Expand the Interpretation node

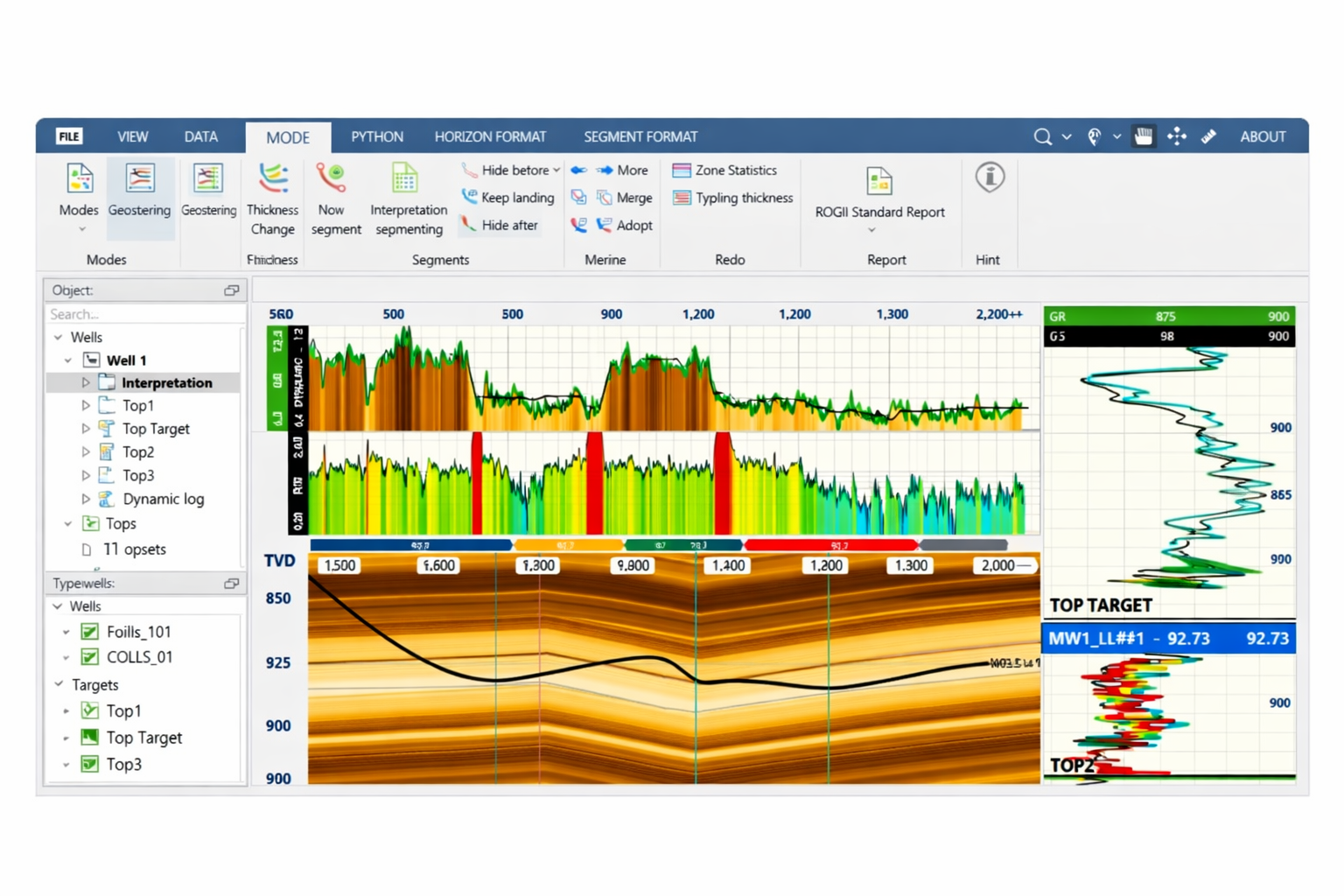tap(85, 383)
